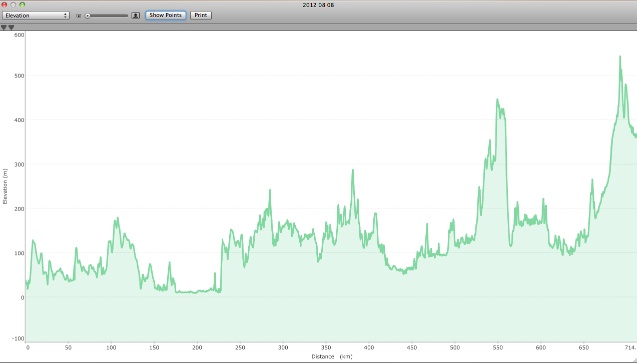Click the red close window button
Image resolution: width=637 pixels, height=363 pixels.
(4, 4)
